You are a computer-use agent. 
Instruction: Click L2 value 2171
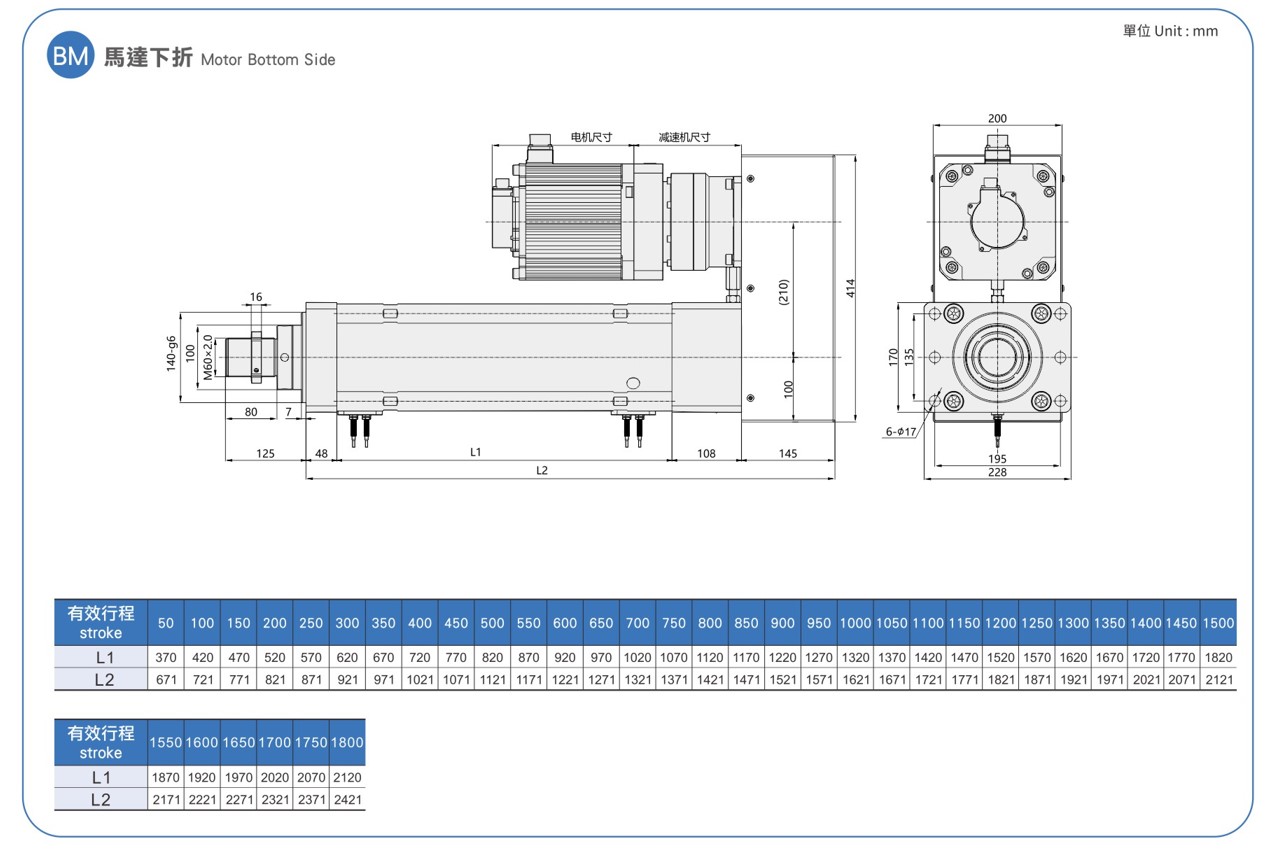(x=166, y=800)
